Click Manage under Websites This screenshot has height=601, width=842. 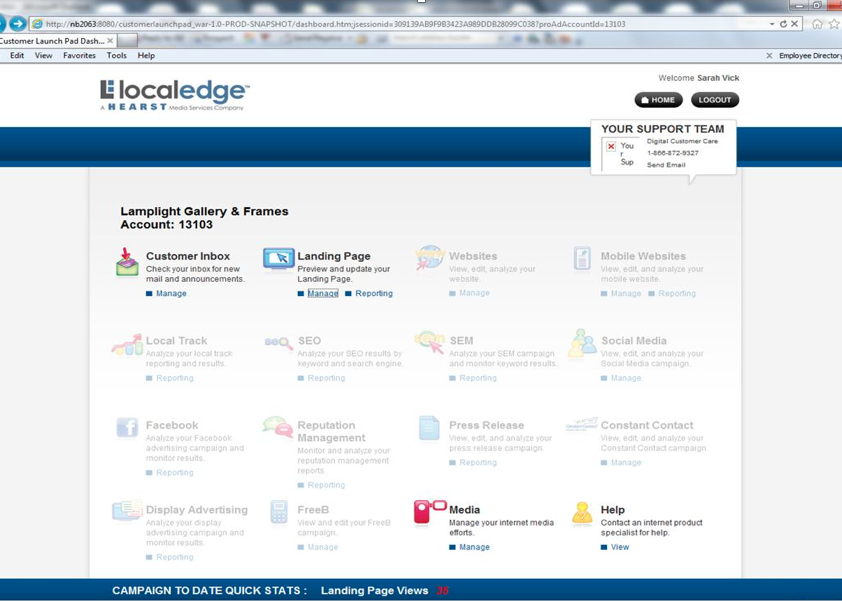475,293
